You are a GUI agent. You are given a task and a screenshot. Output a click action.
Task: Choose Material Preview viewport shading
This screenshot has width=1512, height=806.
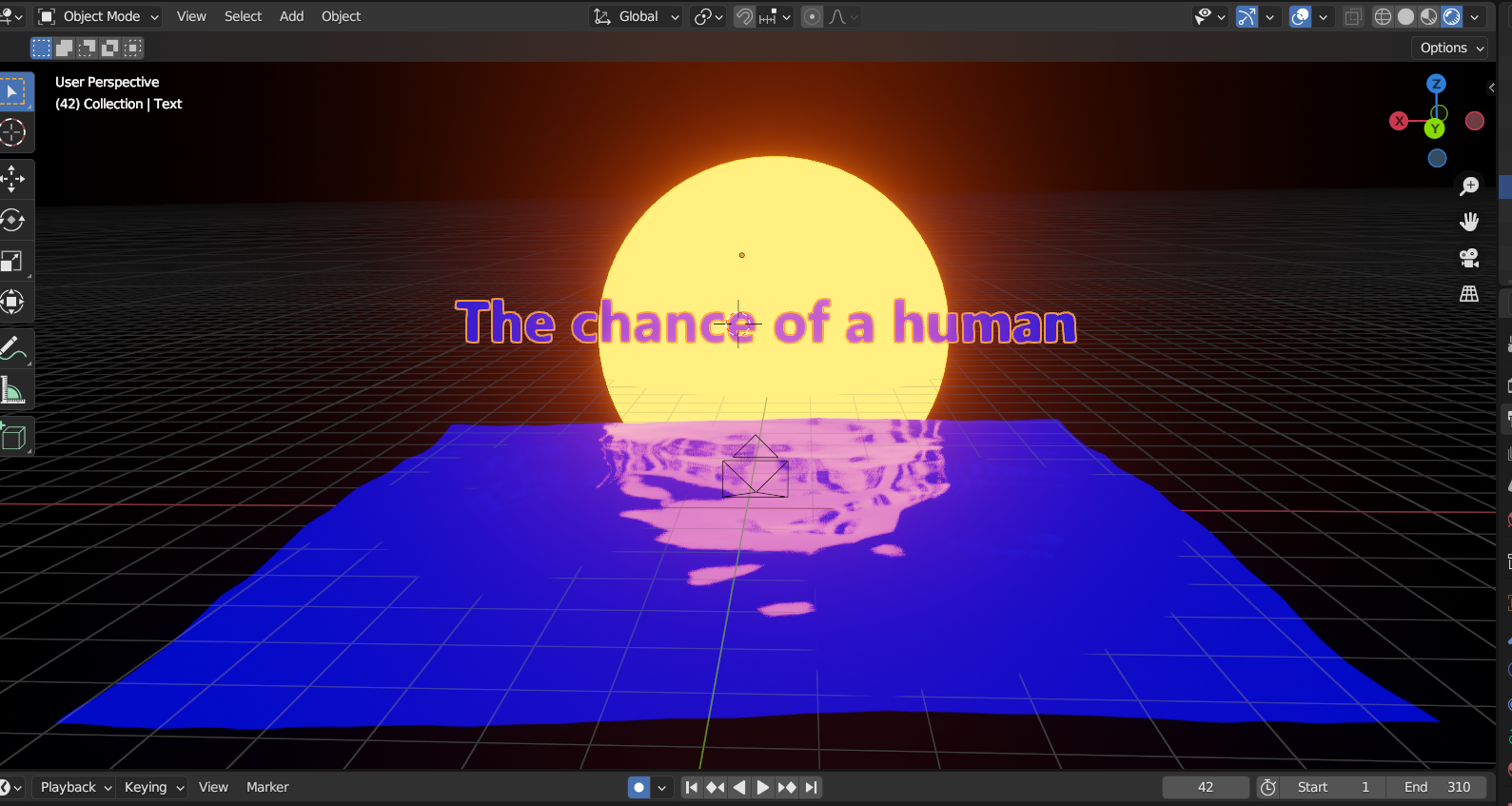[x=1429, y=16]
